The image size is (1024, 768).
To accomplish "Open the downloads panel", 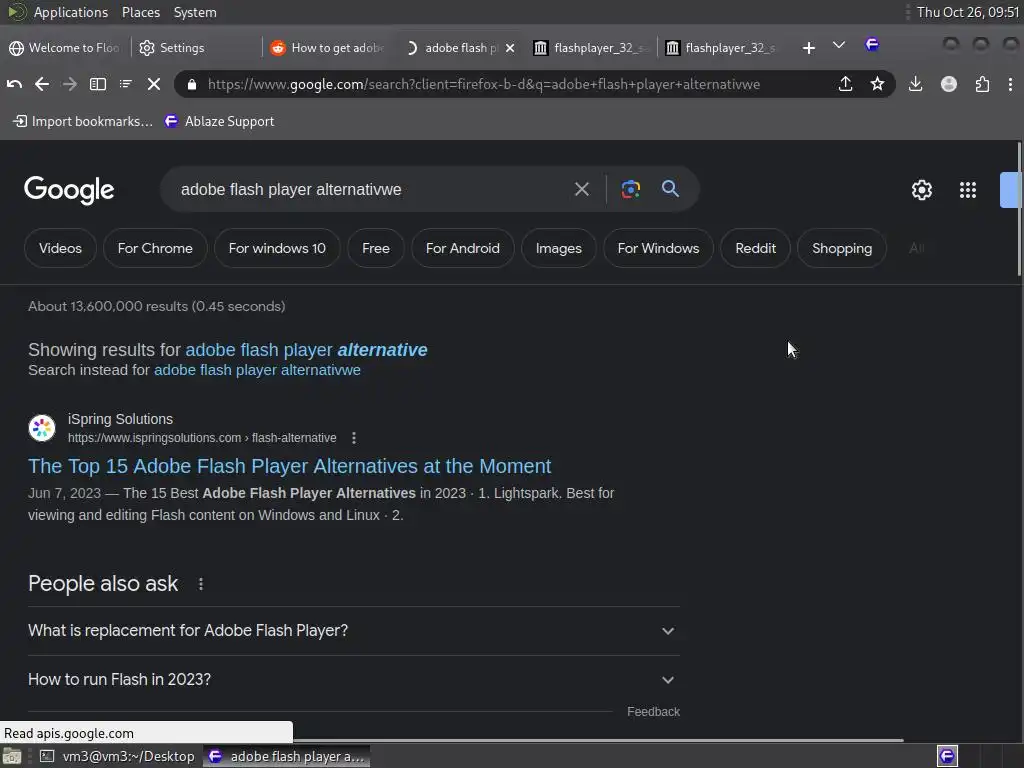I will [x=916, y=84].
